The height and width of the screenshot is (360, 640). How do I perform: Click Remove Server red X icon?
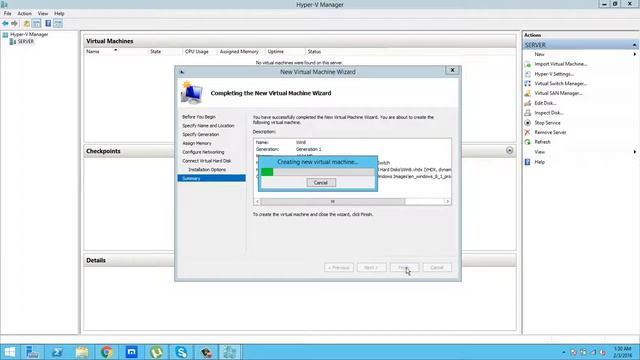pos(527,132)
